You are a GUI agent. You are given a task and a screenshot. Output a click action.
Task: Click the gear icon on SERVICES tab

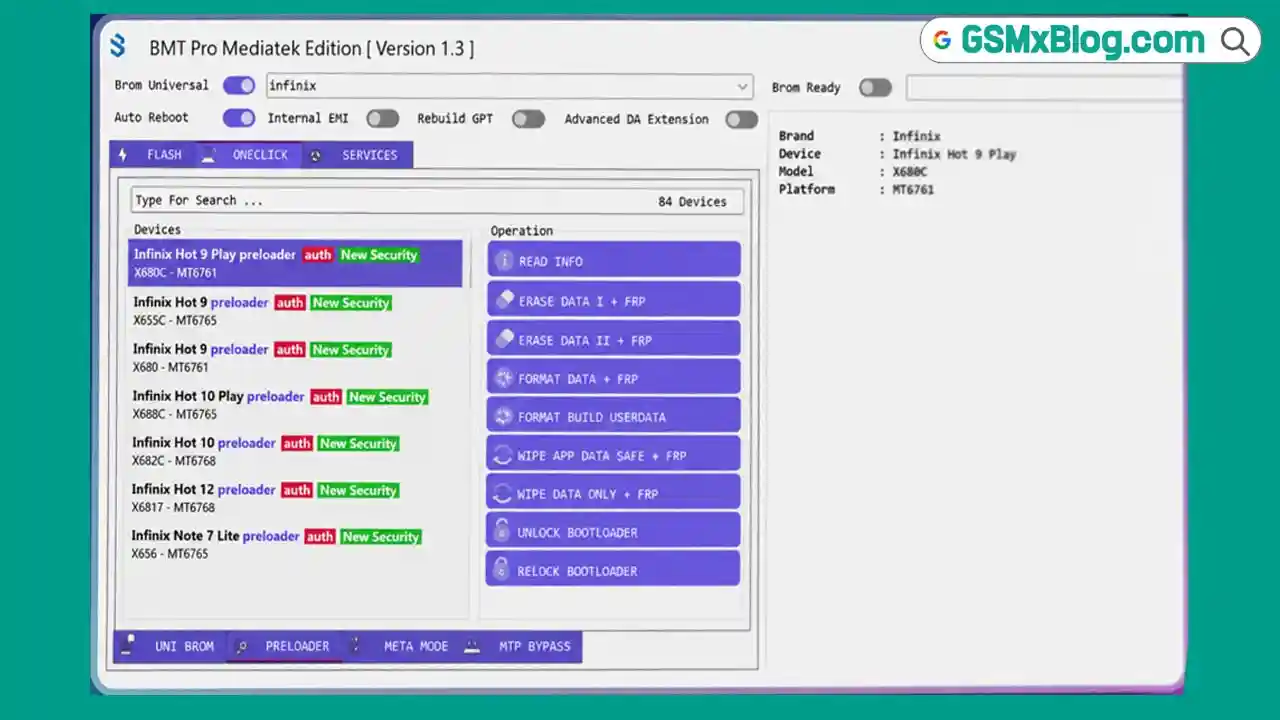(316, 156)
